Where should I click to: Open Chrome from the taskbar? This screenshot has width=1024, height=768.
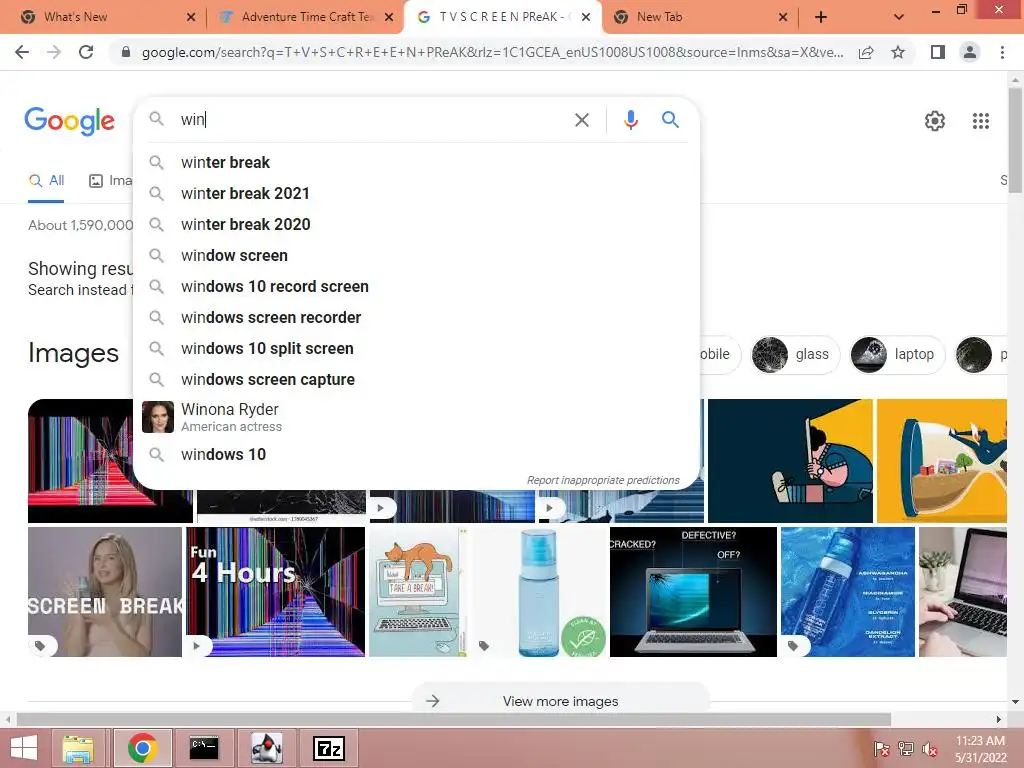pyautogui.click(x=142, y=748)
